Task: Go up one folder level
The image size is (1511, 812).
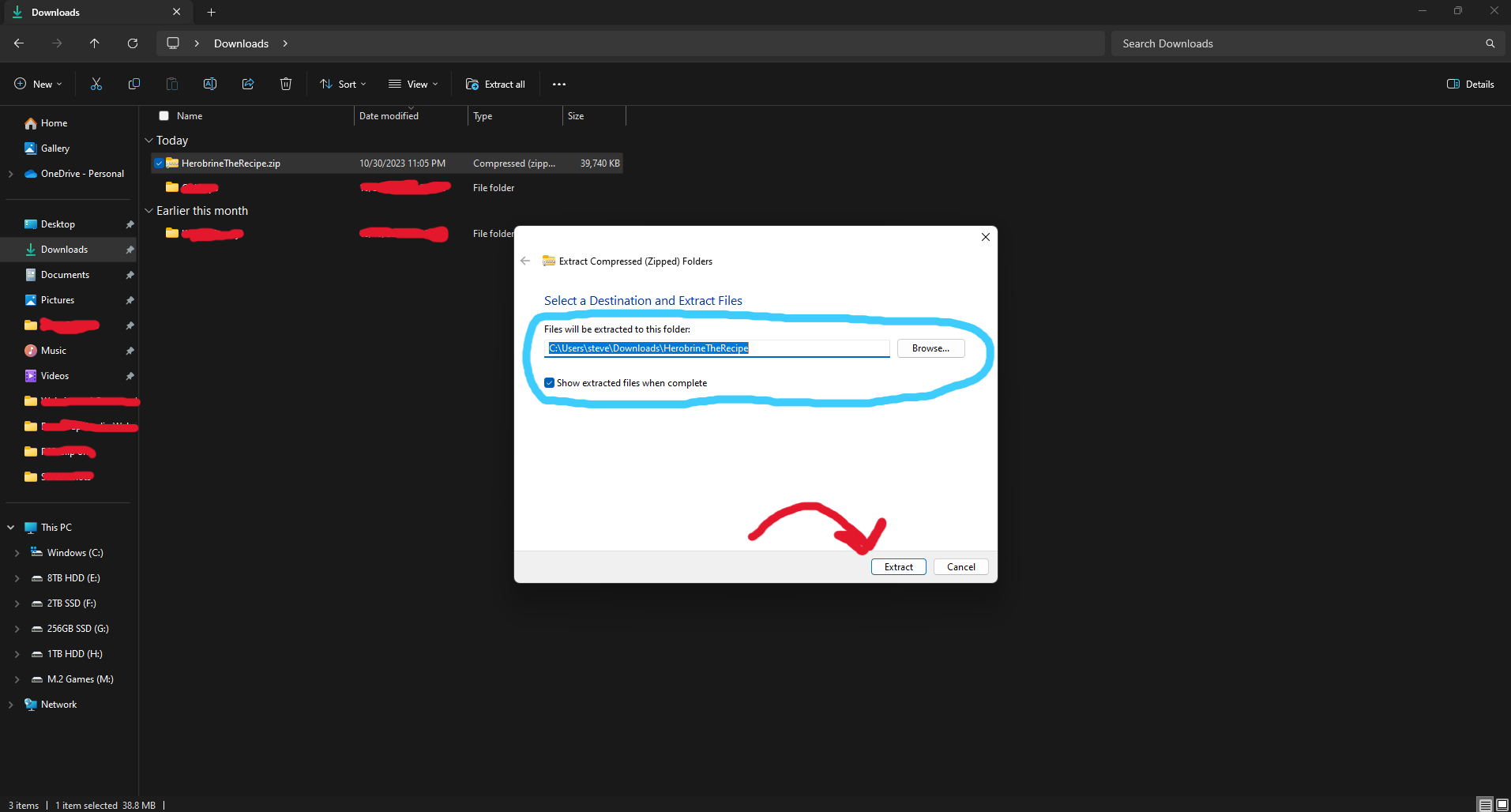Action: 95,43
